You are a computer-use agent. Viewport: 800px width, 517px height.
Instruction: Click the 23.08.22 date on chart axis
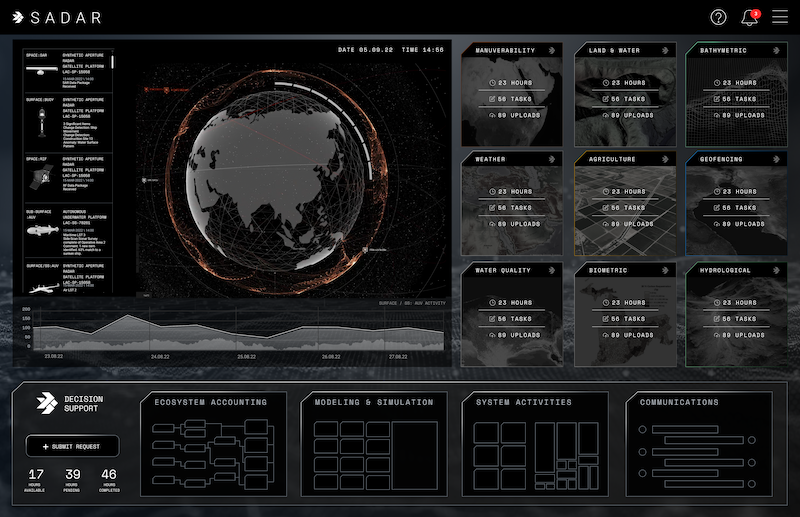click(x=54, y=356)
